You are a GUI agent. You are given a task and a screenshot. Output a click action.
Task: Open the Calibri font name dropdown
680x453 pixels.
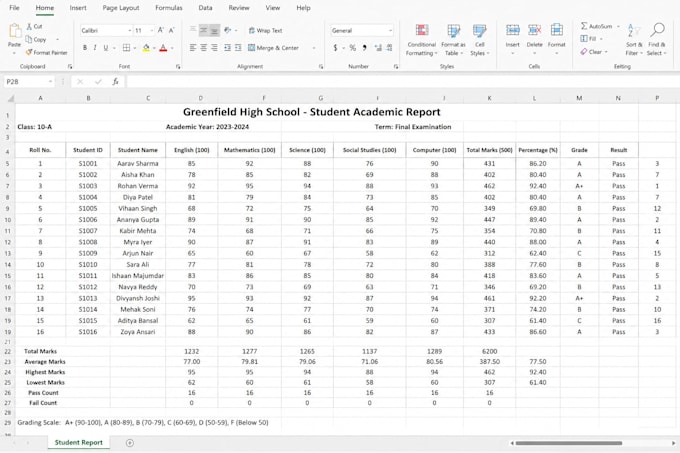point(129,30)
